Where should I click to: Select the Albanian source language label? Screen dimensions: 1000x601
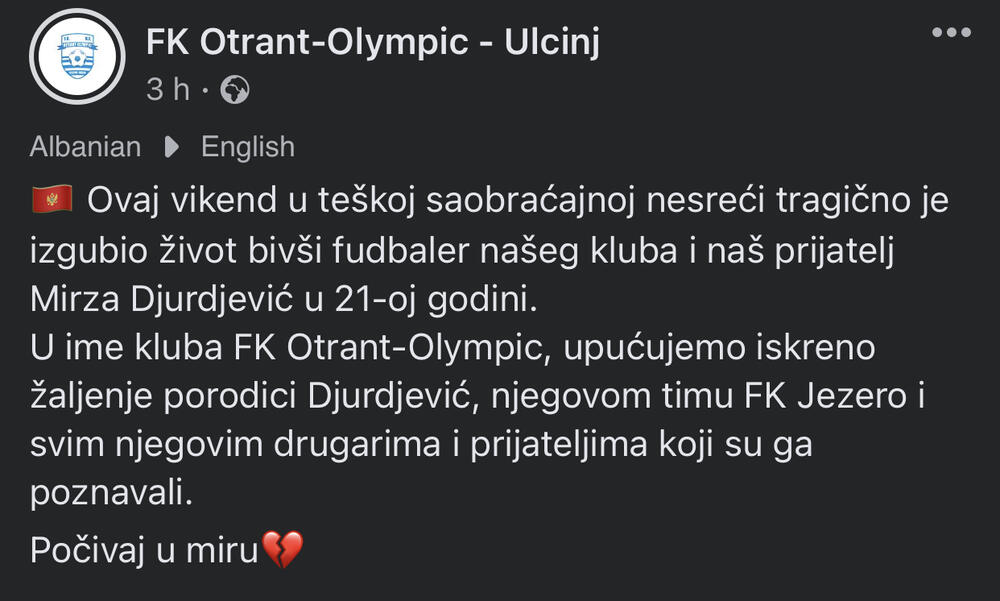click(x=85, y=147)
